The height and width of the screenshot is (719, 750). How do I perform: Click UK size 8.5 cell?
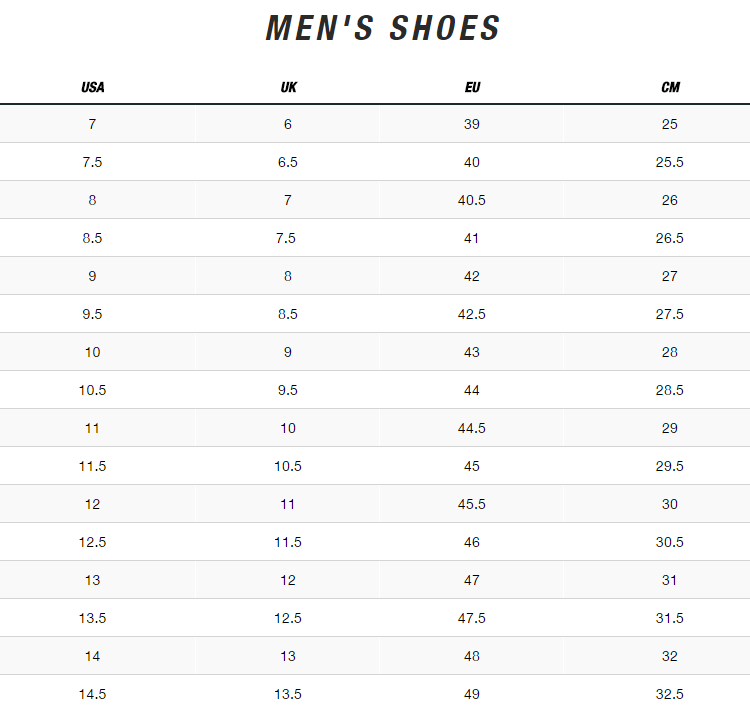(288, 314)
